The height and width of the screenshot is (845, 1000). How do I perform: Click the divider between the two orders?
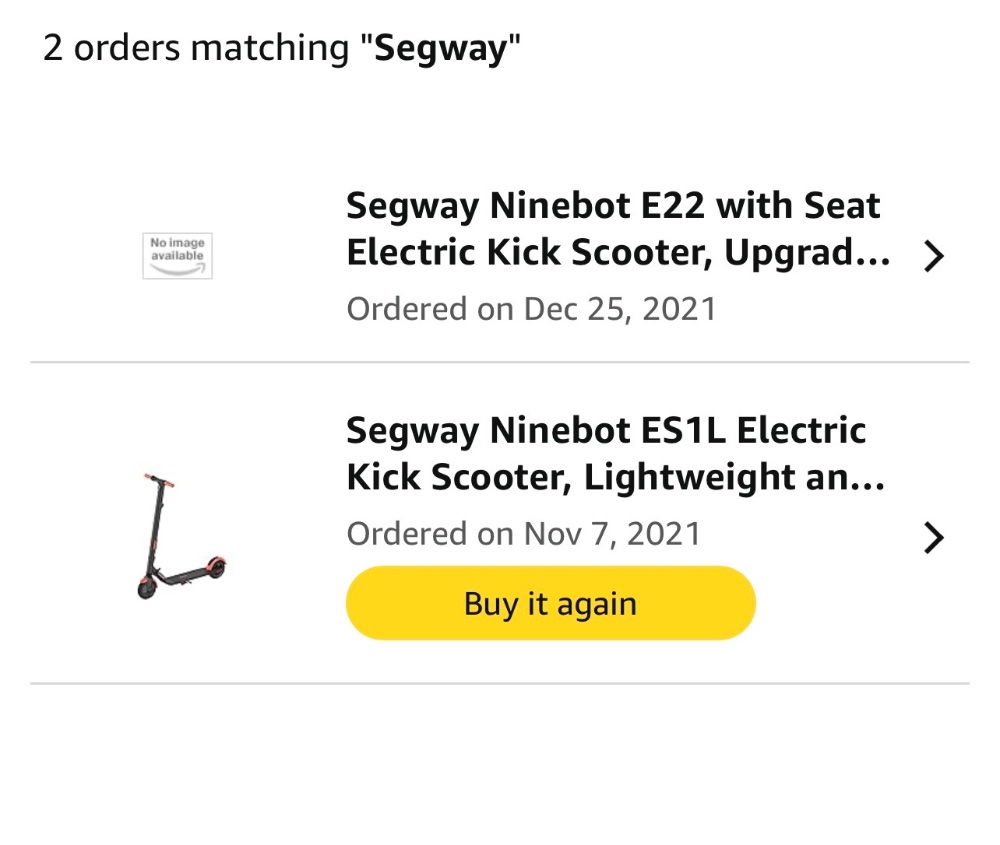pos(500,362)
